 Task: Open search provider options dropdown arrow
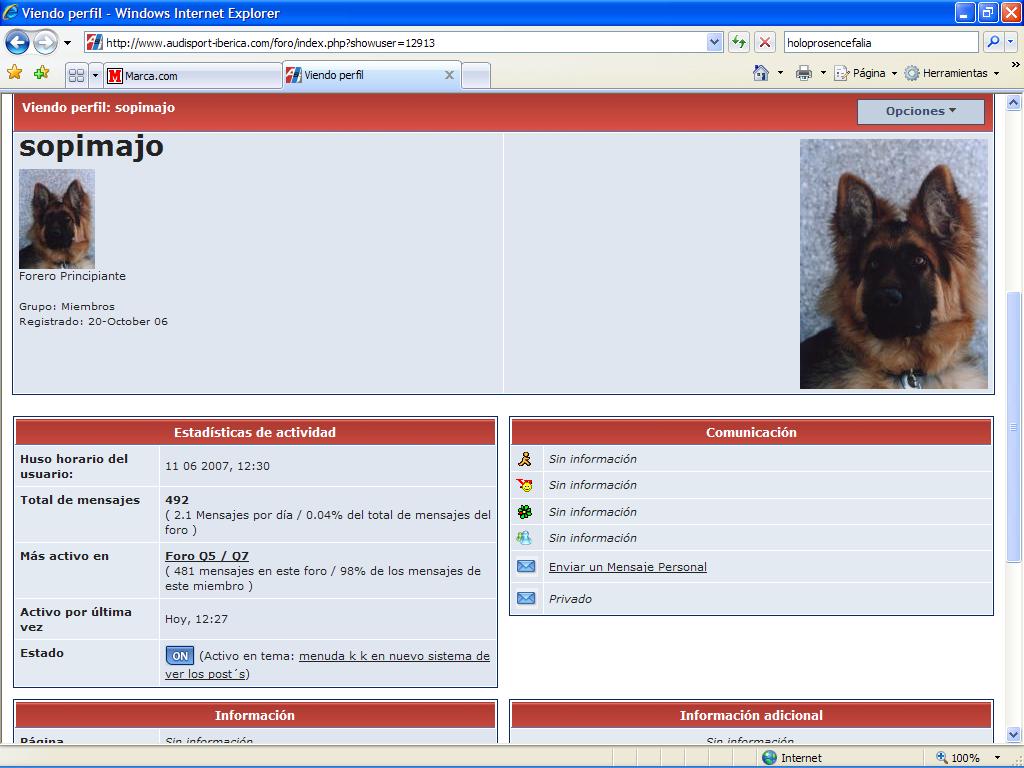pyautogui.click(x=1010, y=43)
